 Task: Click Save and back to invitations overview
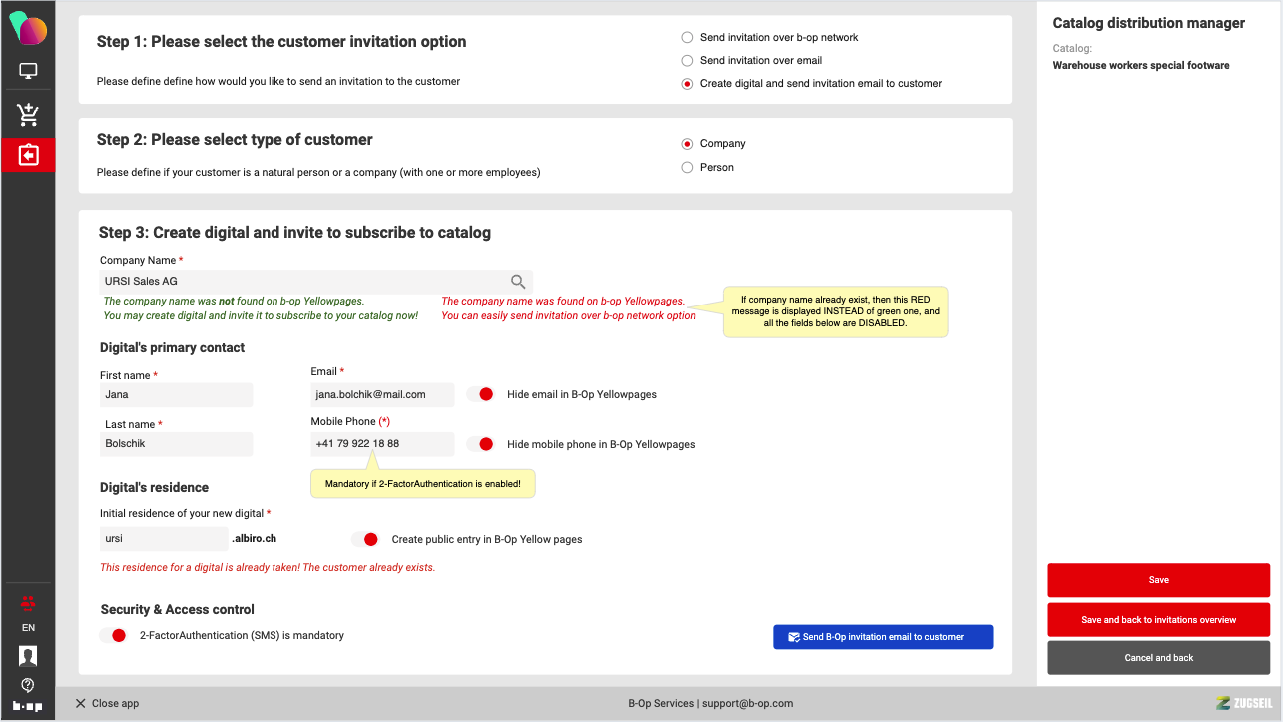coord(1158,620)
